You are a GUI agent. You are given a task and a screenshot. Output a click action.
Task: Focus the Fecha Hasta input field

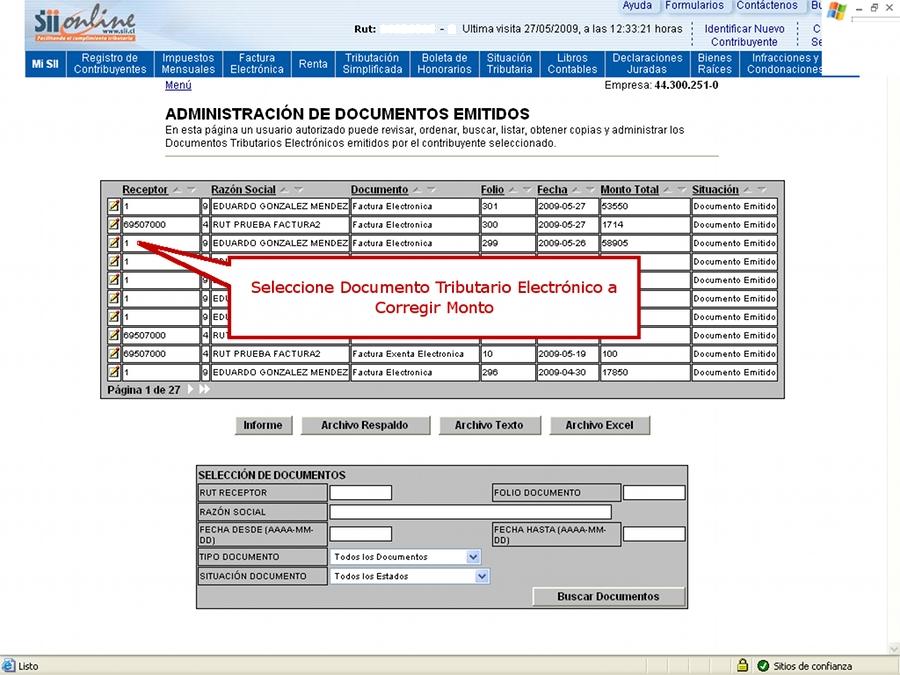[x=654, y=534]
